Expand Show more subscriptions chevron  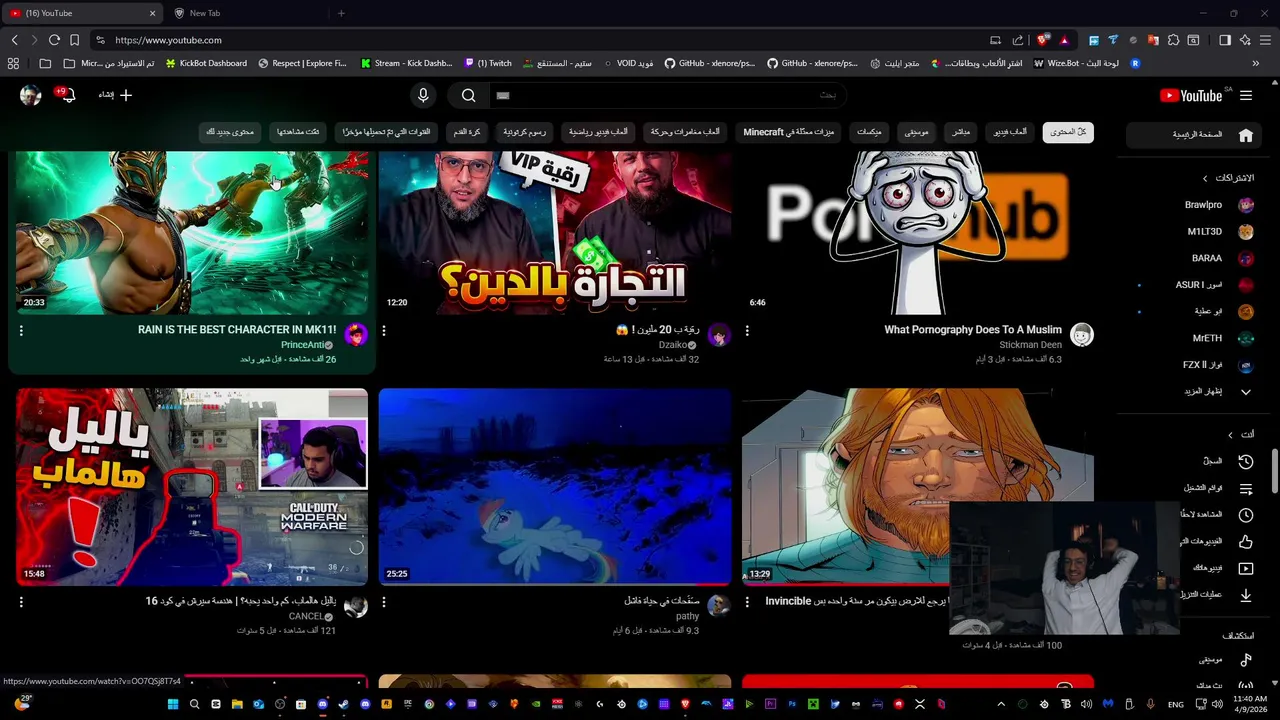click(x=1246, y=392)
